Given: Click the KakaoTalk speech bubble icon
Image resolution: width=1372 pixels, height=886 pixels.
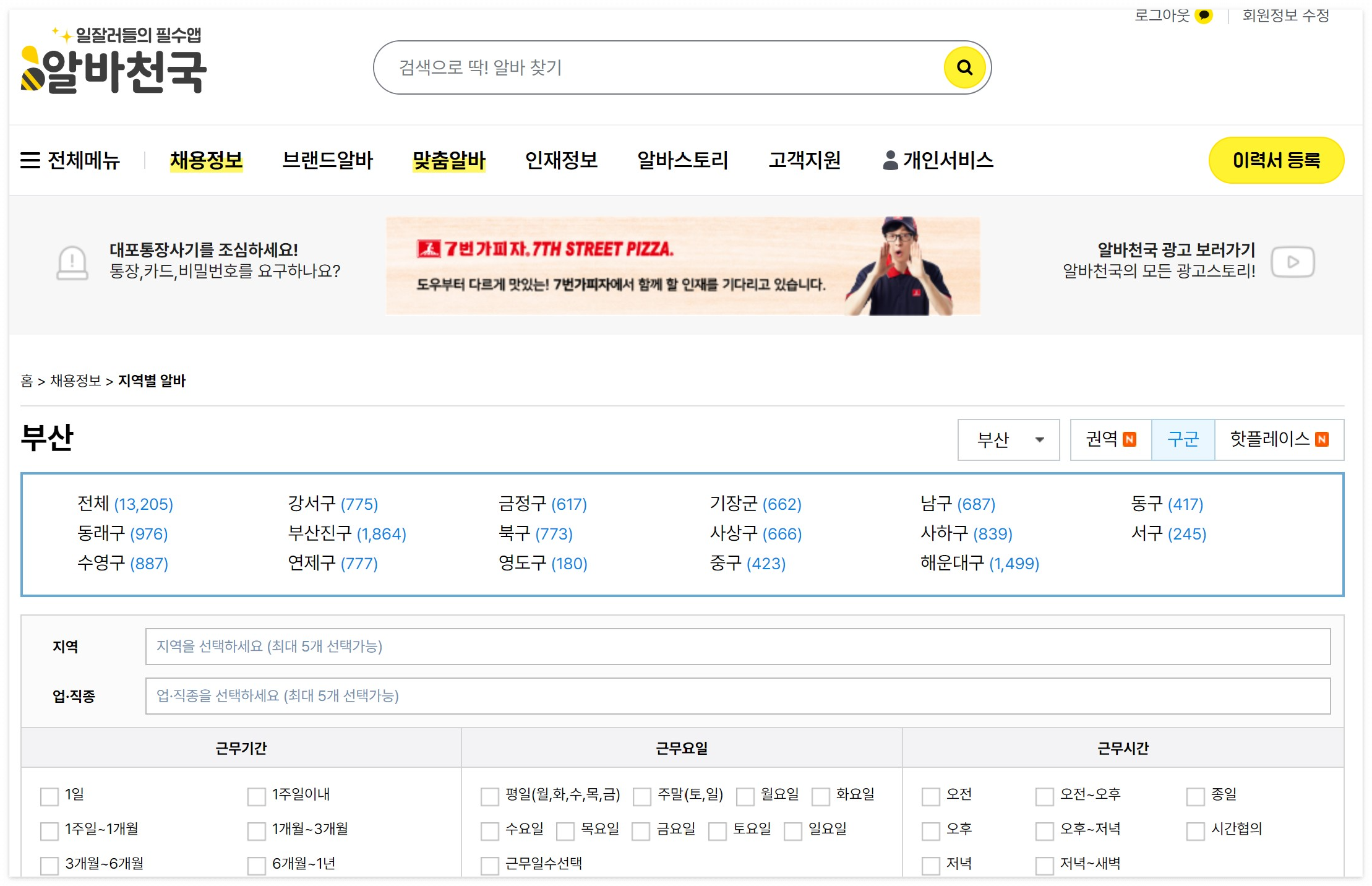Looking at the screenshot, I should pyautogui.click(x=1204, y=15).
